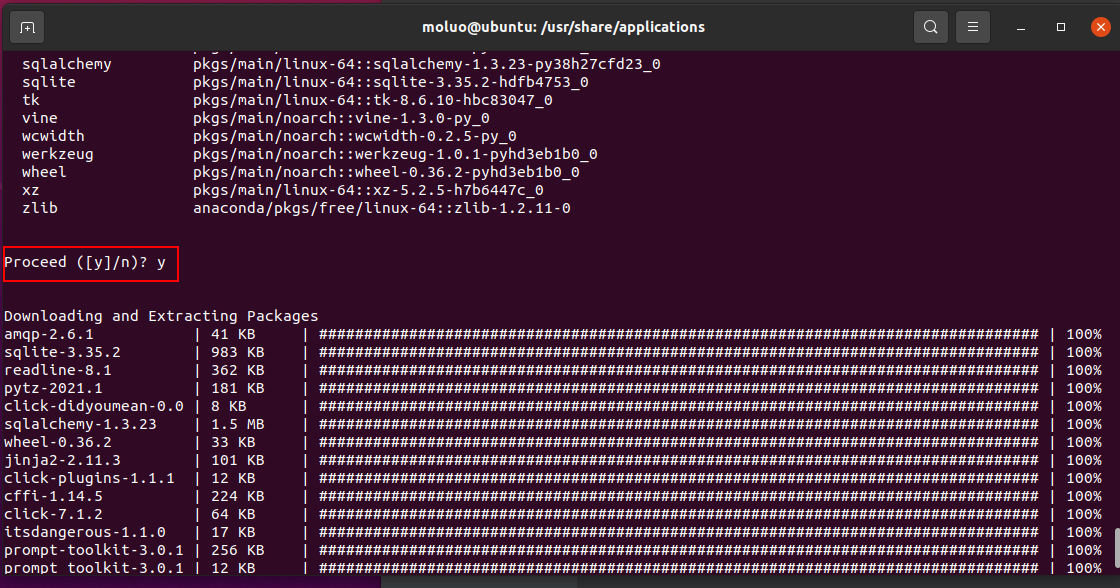Click the '1.5 MB' size value
This screenshot has width=1120, height=588.
[x=238, y=424]
